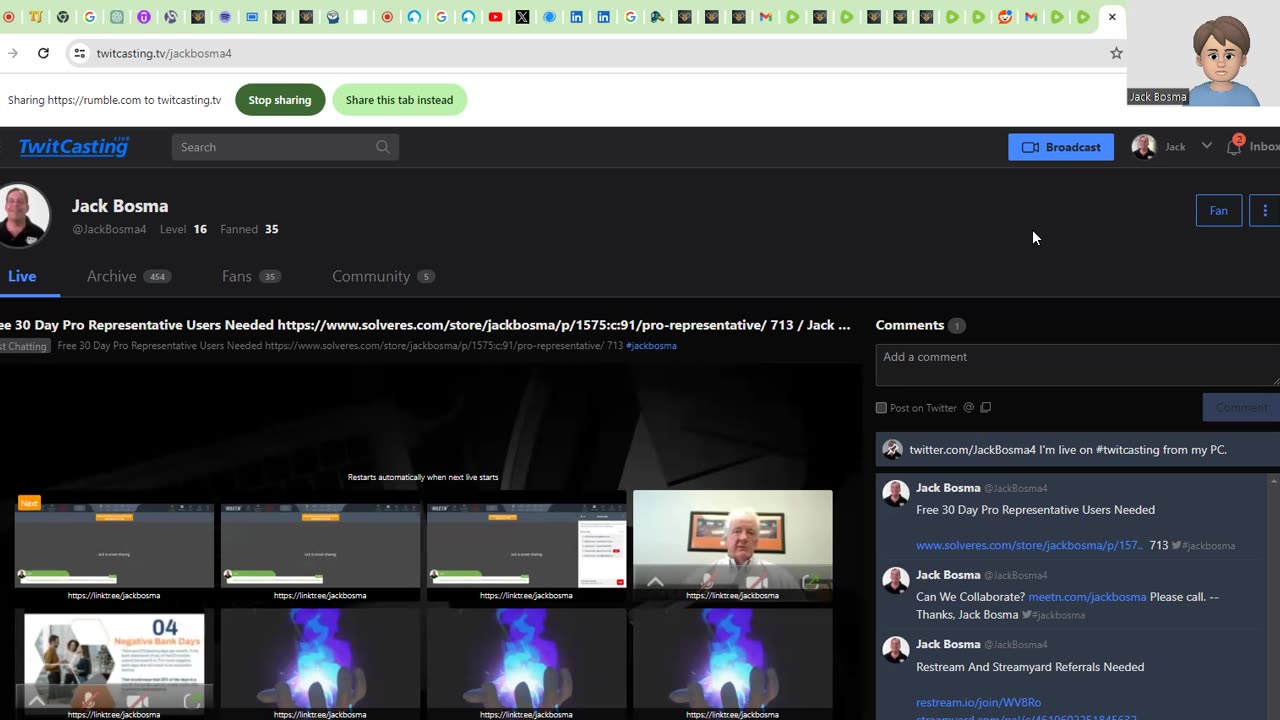
Task: Click Jack Bosma's large profile avatar
Action: coord(22,215)
